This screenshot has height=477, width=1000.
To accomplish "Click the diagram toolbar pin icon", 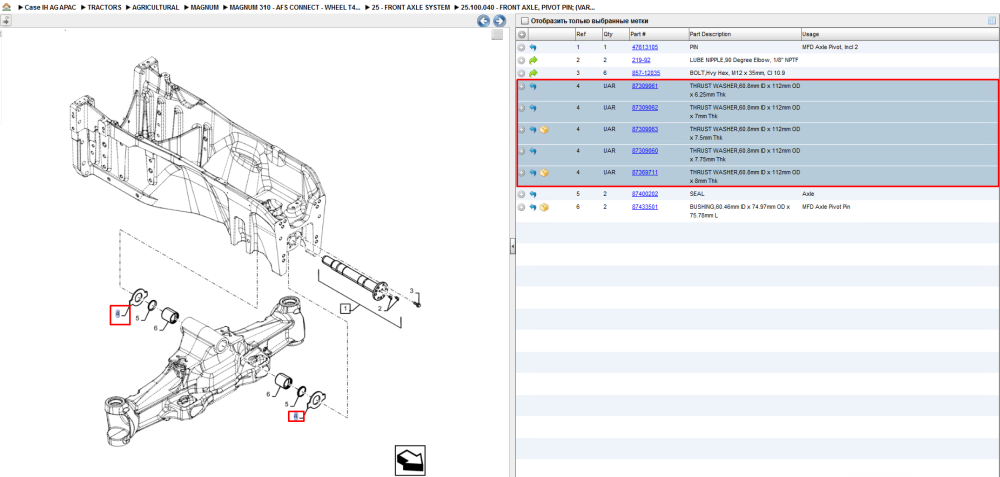I will [x=6, y=20].
